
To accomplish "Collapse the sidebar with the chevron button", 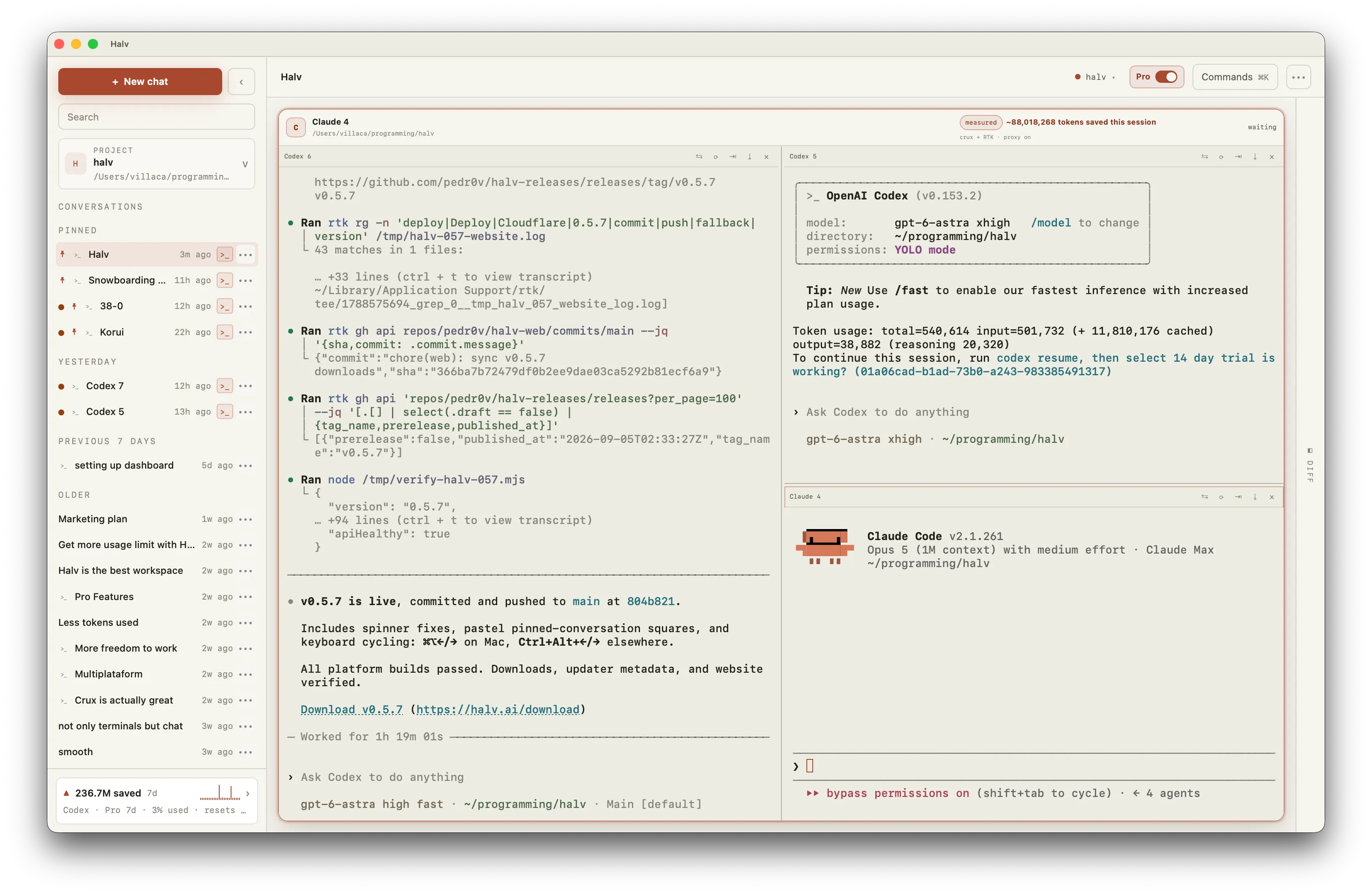I will click(241, 82).
